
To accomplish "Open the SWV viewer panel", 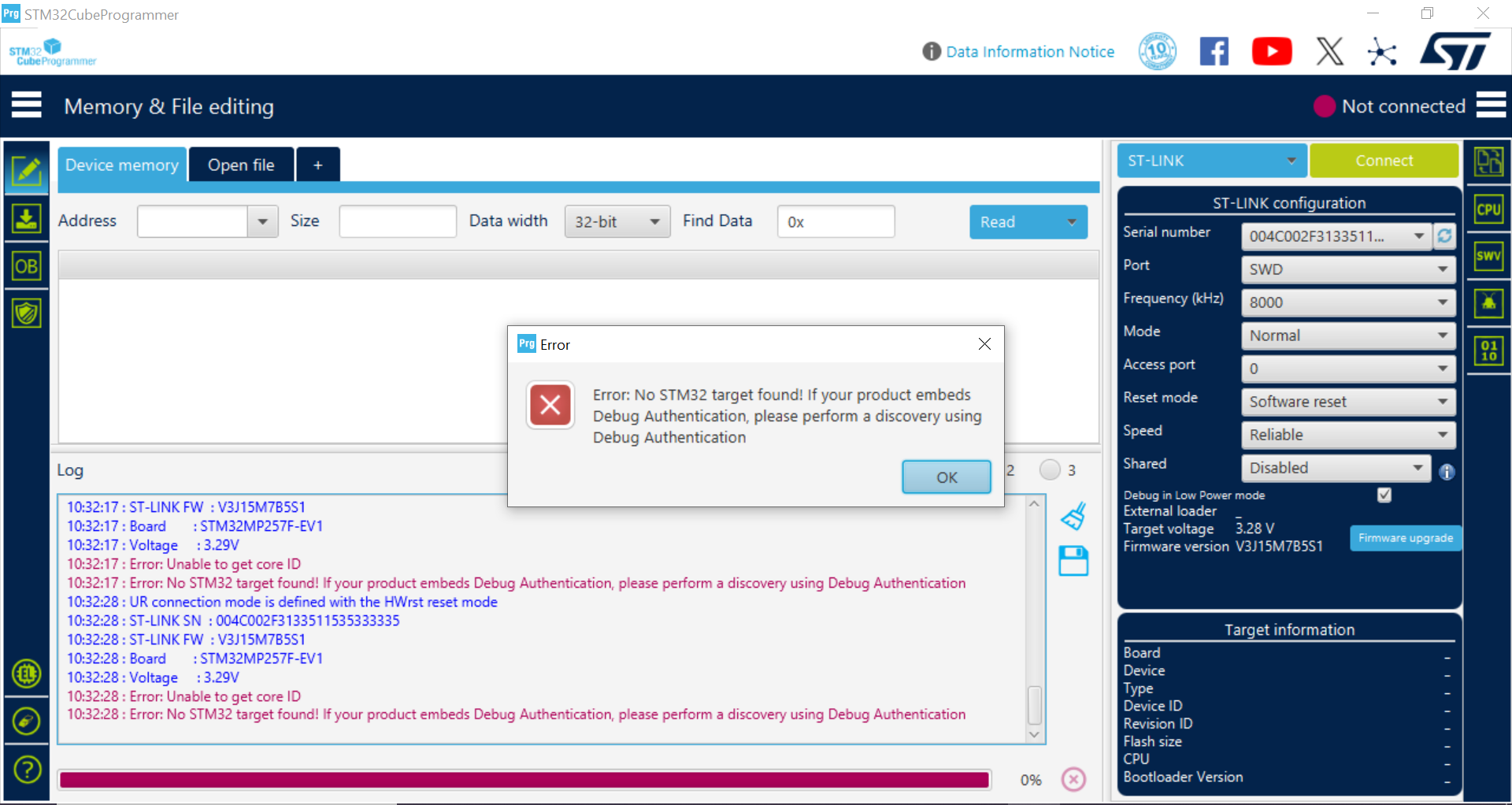I will click(x=1488, y=256).
